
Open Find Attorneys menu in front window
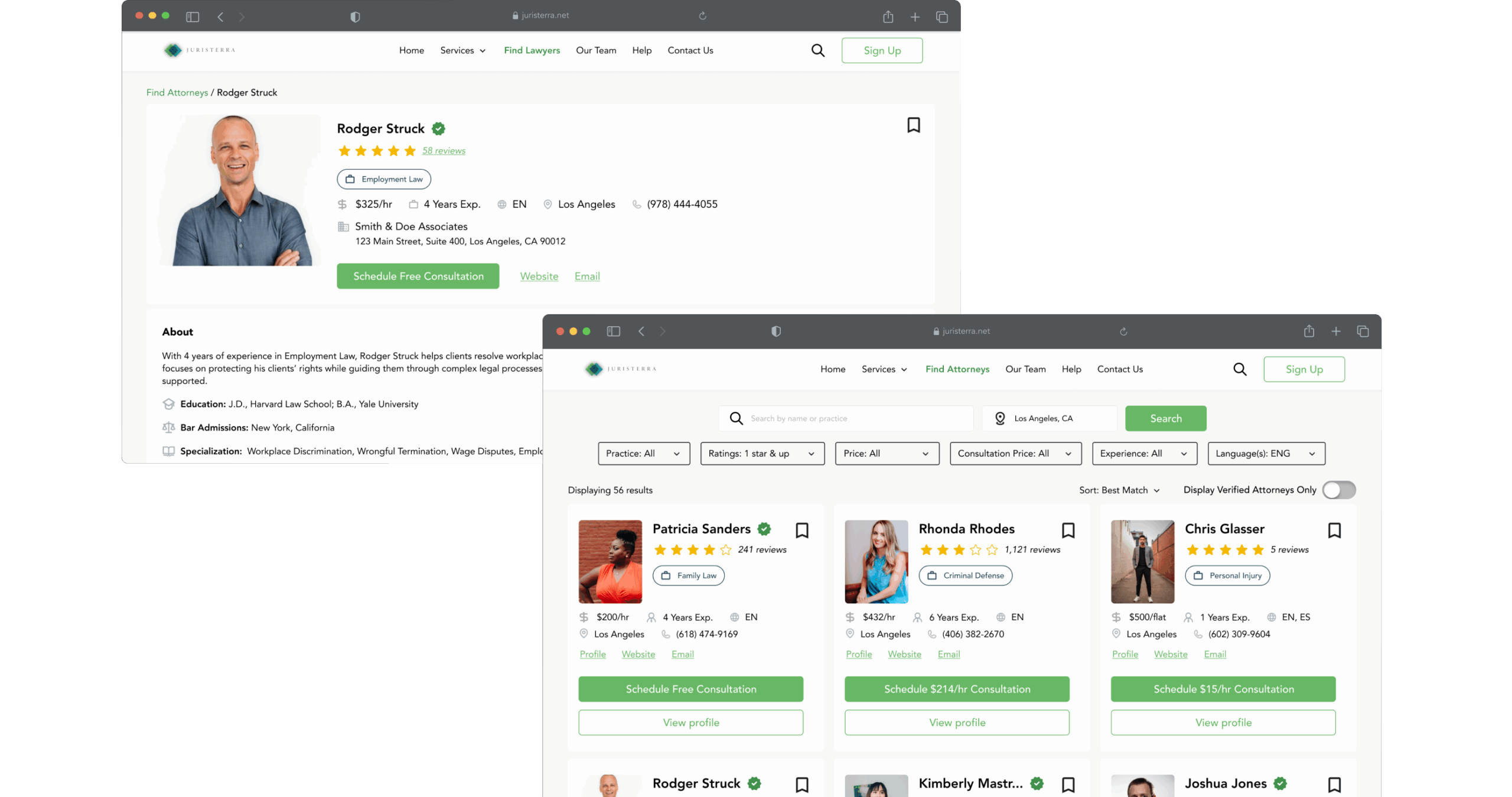tap(957, 369)
